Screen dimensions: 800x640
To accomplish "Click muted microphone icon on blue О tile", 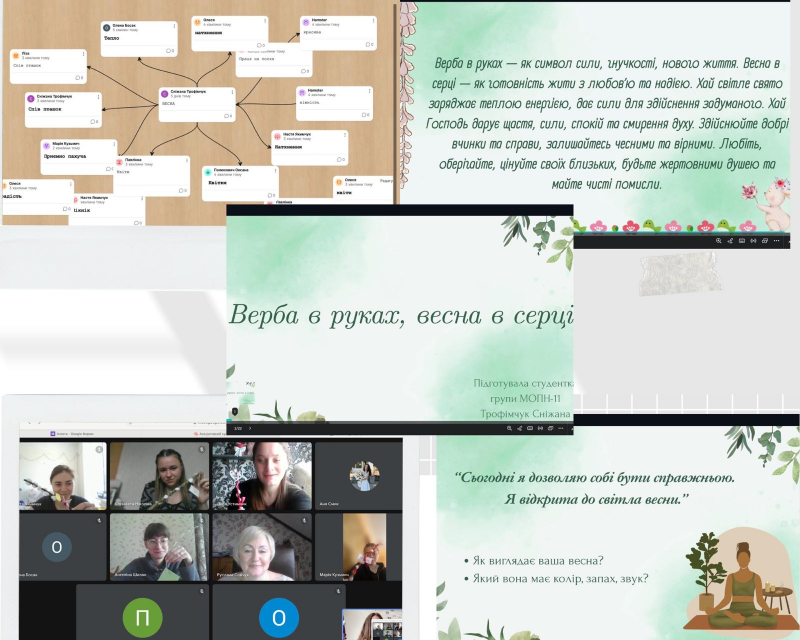I will [338, 591].
